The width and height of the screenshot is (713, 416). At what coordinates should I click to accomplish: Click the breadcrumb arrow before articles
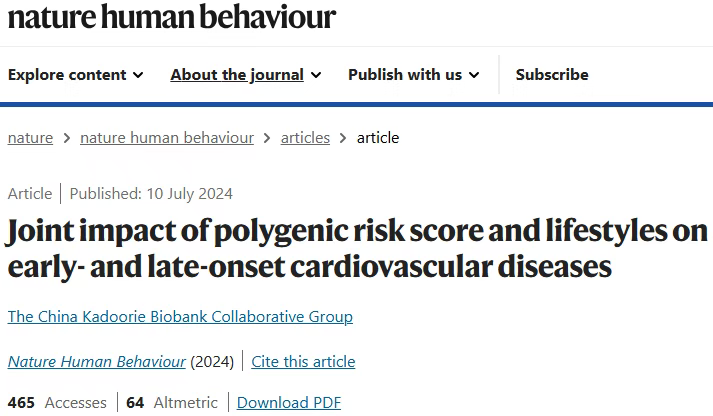pyautogui.click(x=267, y=138)
